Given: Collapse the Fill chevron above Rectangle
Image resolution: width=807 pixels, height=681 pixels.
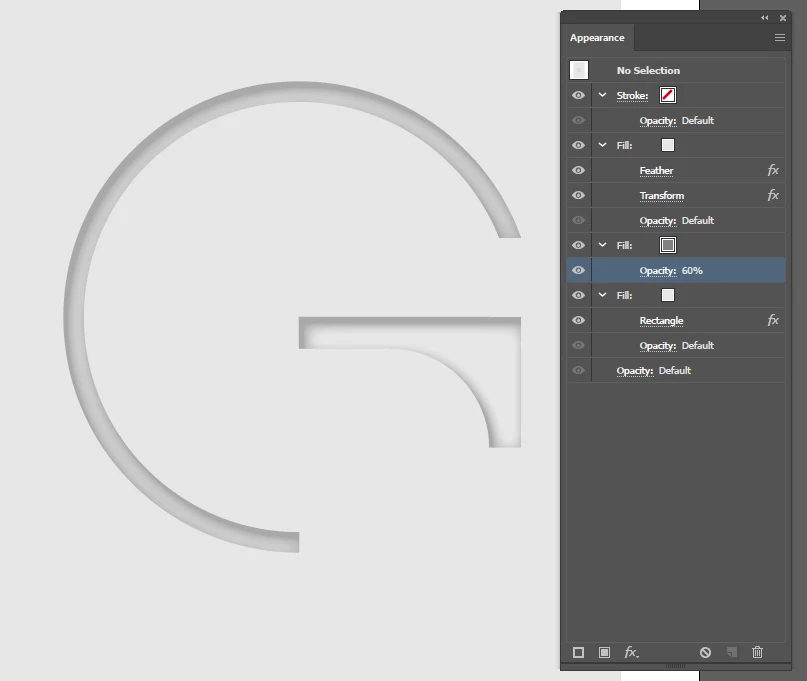Looking at the screenshot, I should (602, 295).
